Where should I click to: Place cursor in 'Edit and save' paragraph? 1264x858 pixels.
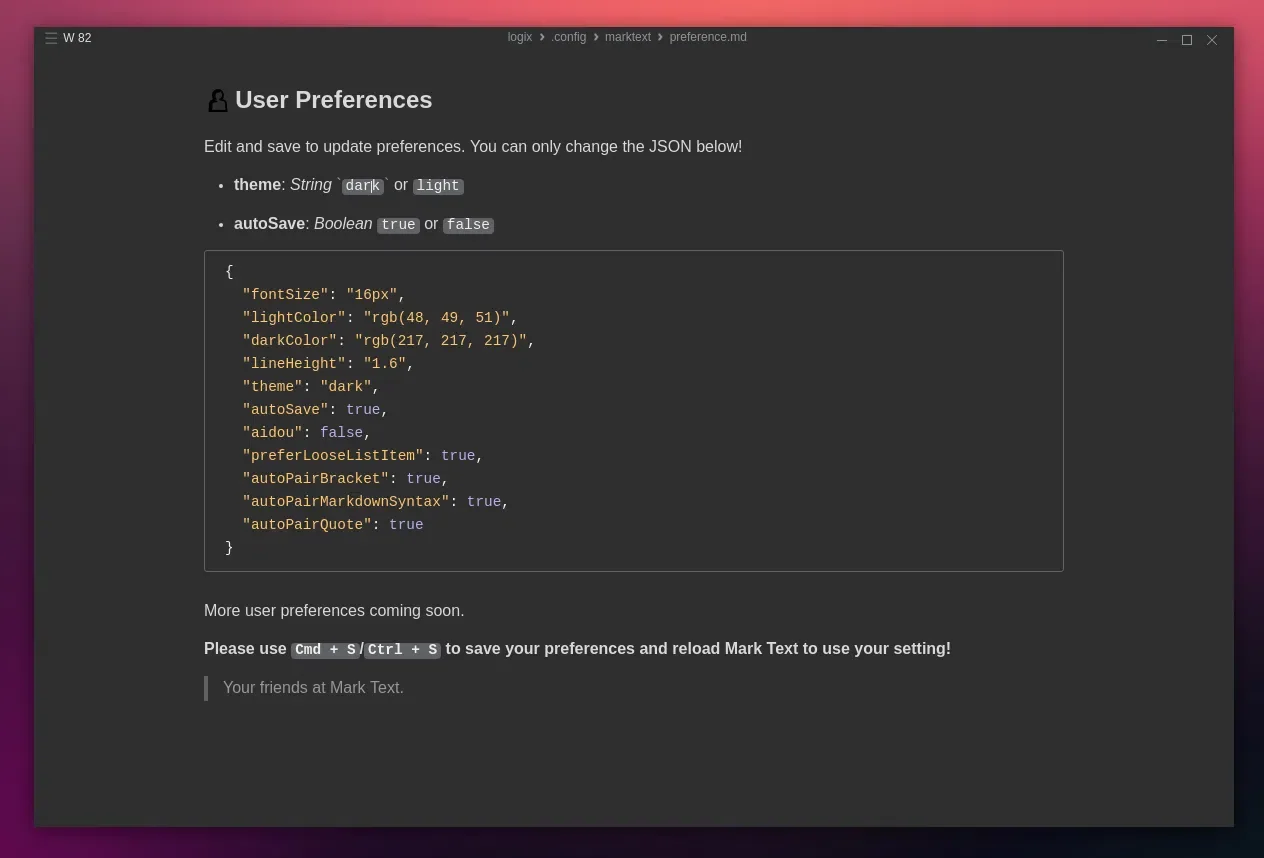tap(473, 147)
